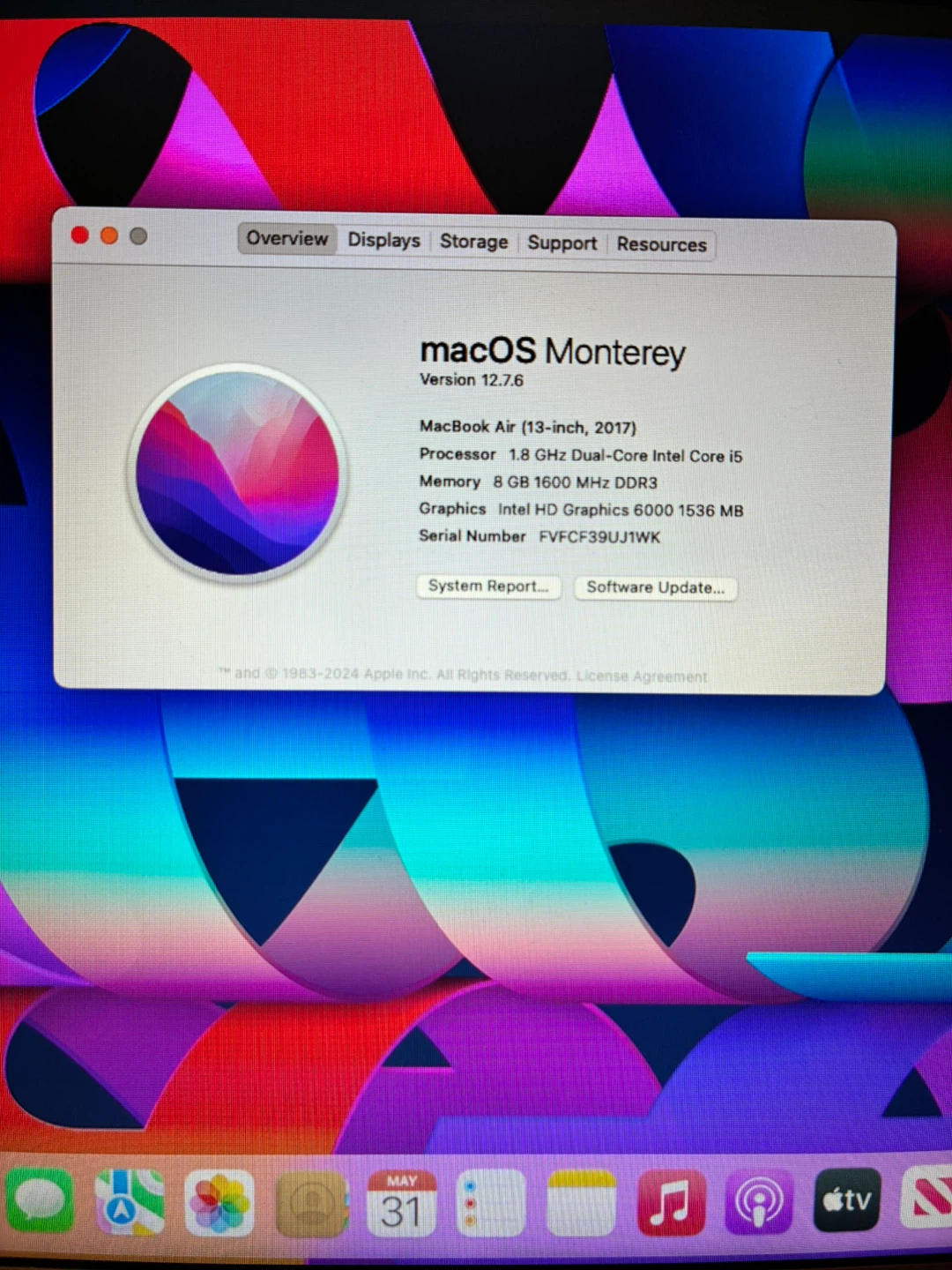Launch Maps from the Dock
952x1270 pixels.
coord(130,1201)
